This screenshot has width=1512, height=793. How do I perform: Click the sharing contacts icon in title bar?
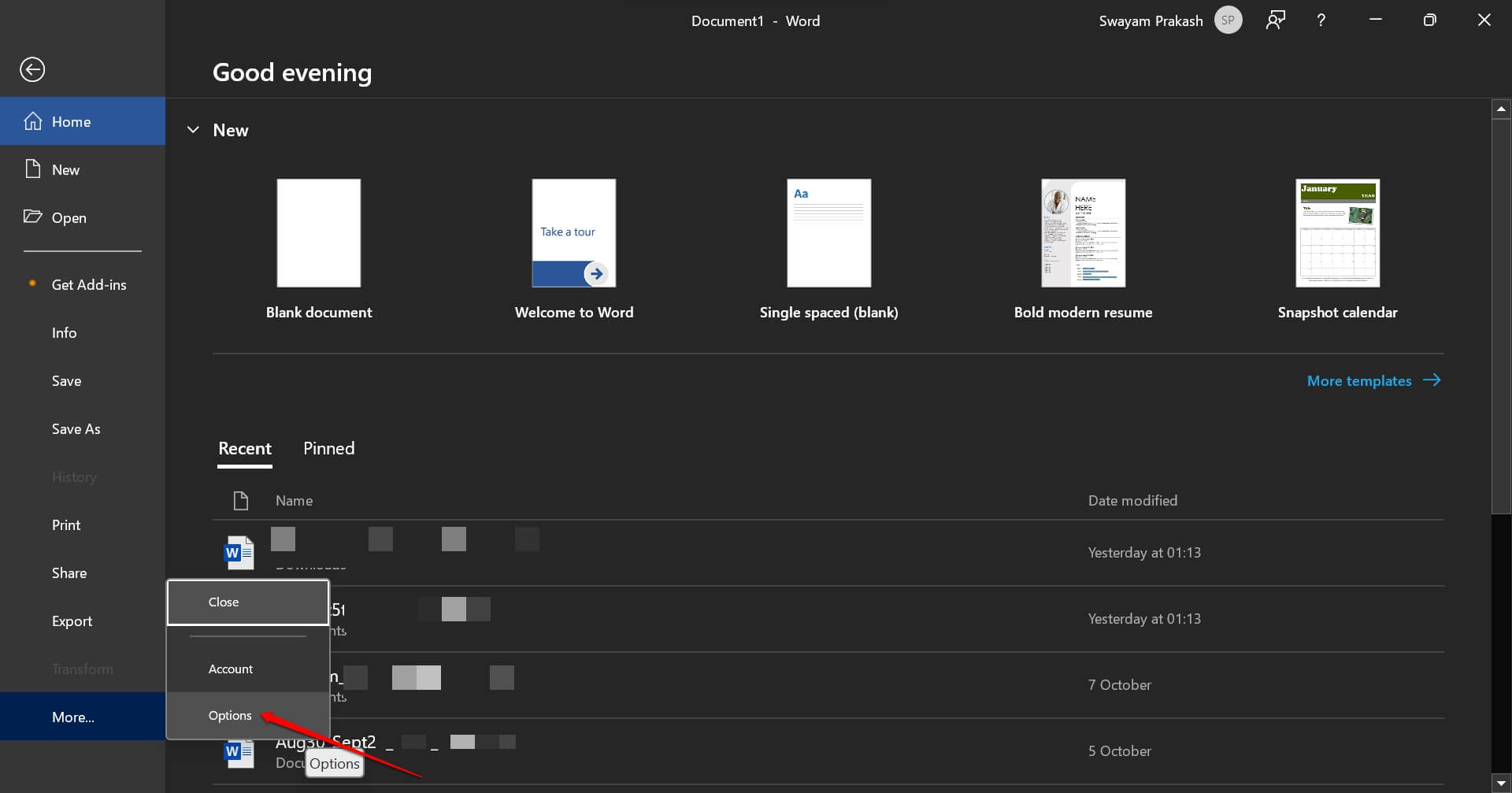coord(1275,20)
